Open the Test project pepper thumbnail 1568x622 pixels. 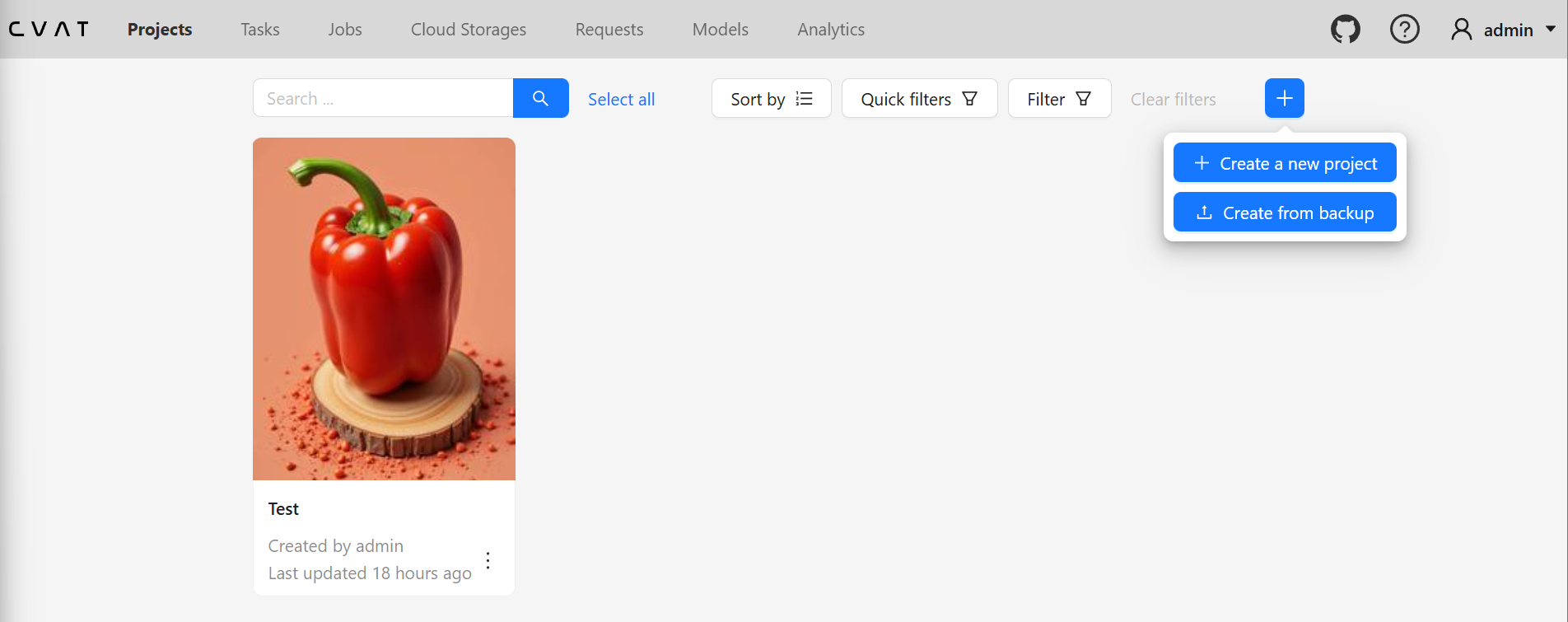point(384,309)
